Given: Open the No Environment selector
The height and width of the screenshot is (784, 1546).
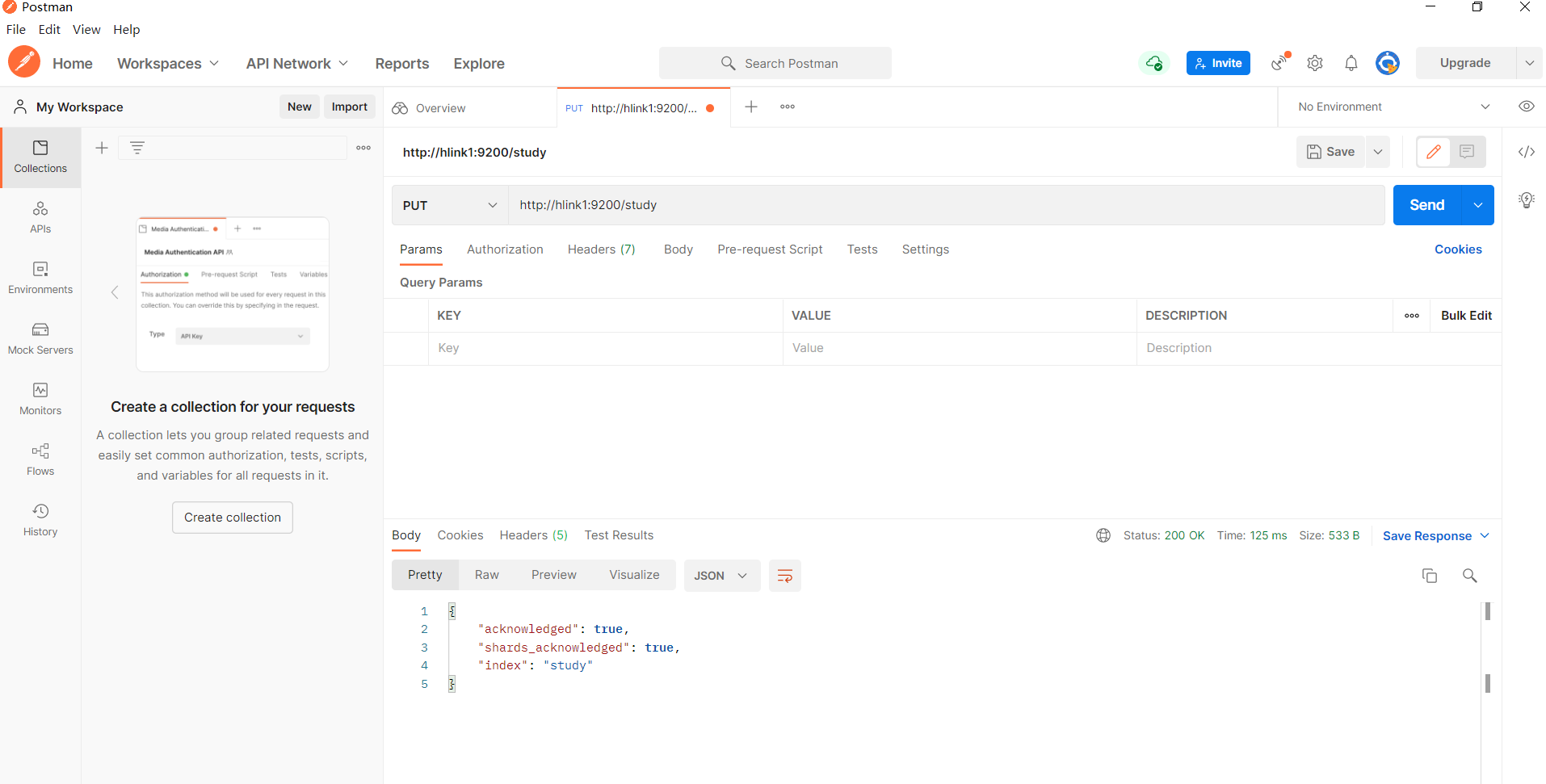Looking at the screenshot, I should click(x=1391, y=106).
